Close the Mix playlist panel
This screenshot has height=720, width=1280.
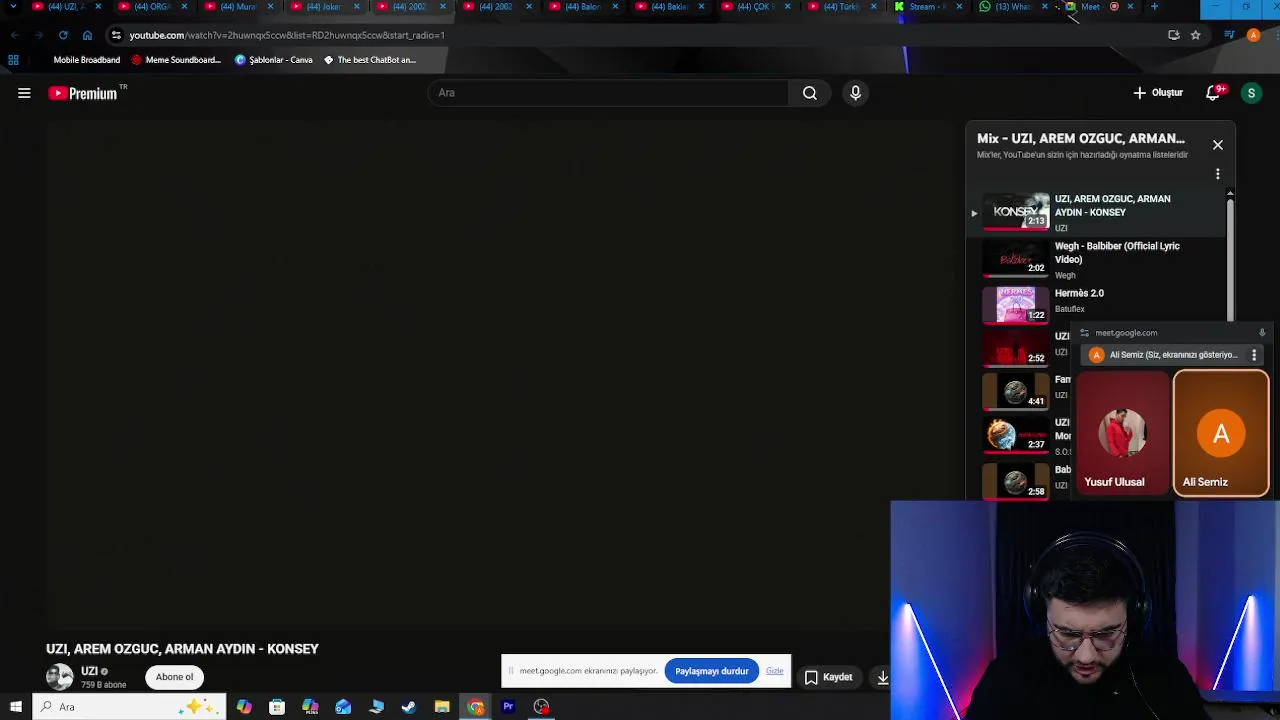tap(1218, 145)
